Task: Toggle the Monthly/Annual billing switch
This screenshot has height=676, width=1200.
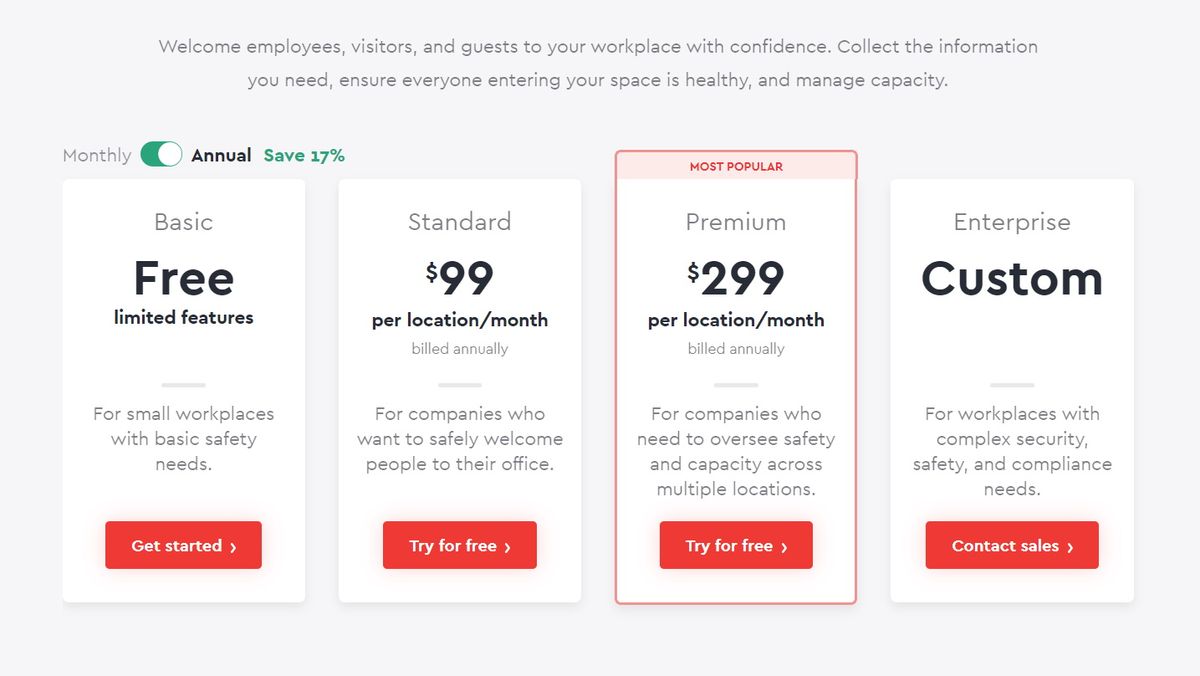Action: pyautogui.click(x=161, y=154)
